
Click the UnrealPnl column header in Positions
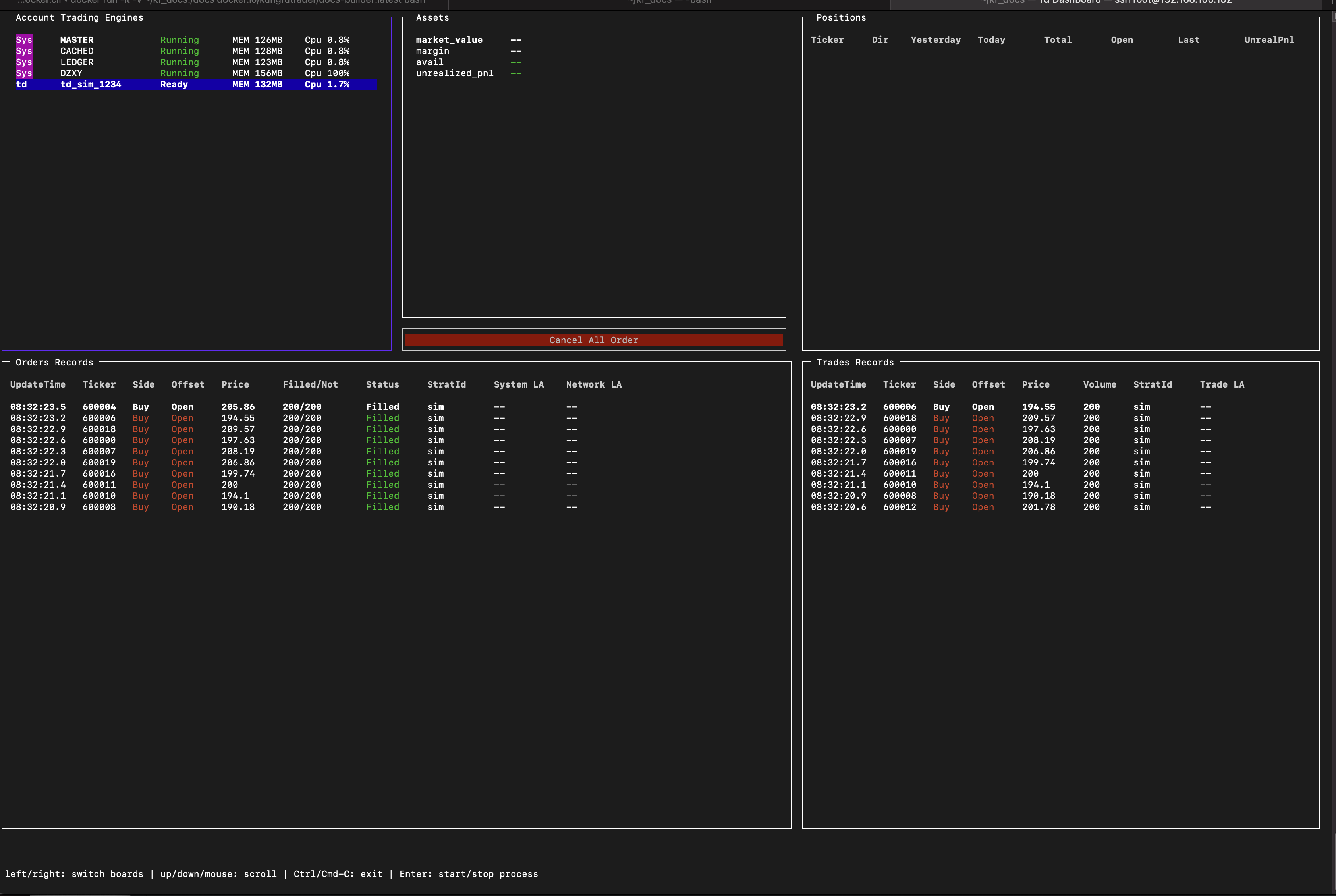click(1269, 40)
